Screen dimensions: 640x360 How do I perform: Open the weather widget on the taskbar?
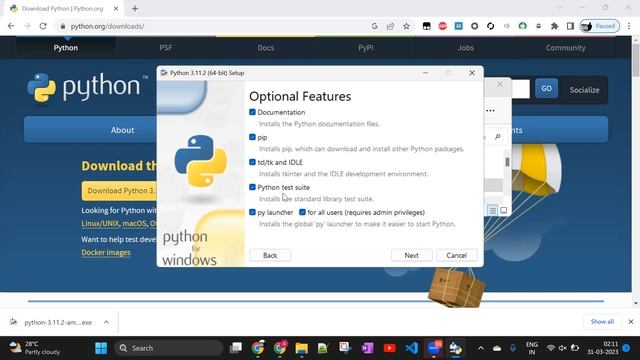point(35,348)
